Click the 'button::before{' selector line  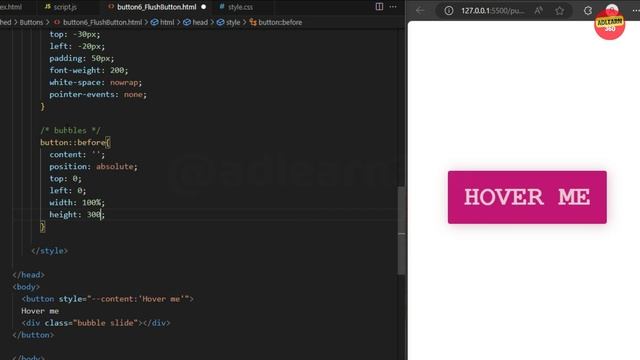point(75,142)
